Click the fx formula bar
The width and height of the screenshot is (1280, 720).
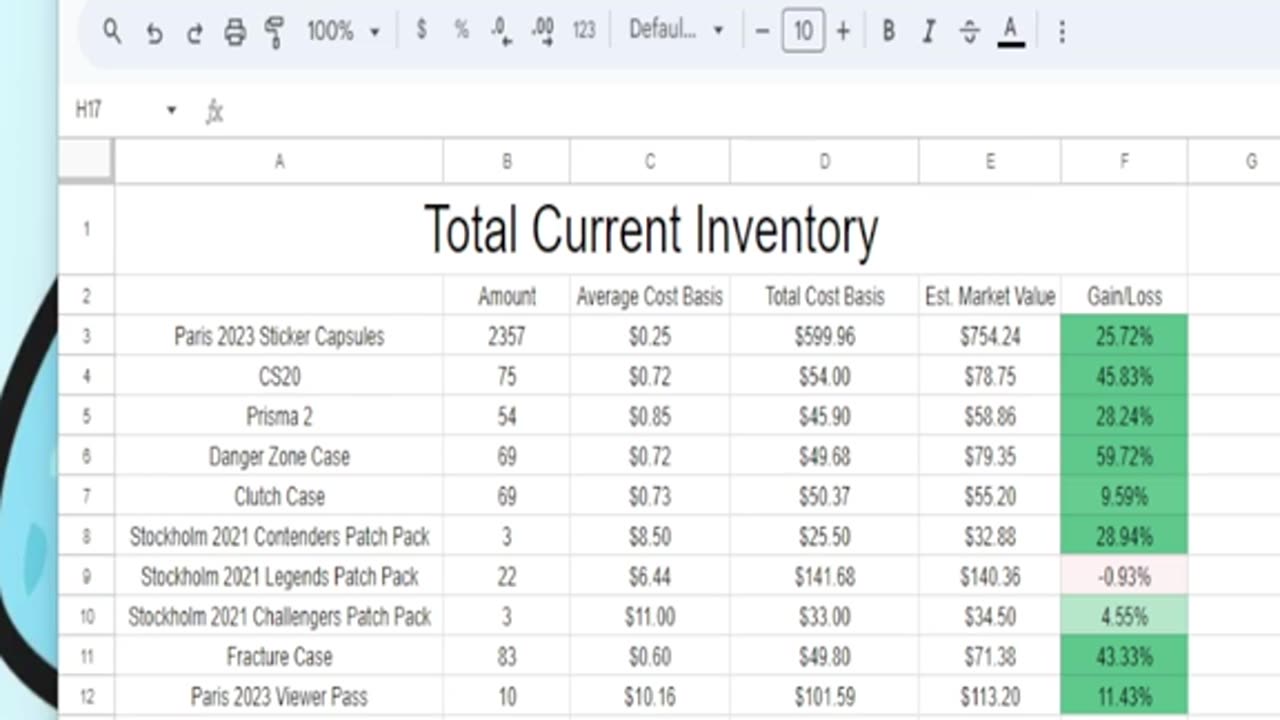pos(740,111)
